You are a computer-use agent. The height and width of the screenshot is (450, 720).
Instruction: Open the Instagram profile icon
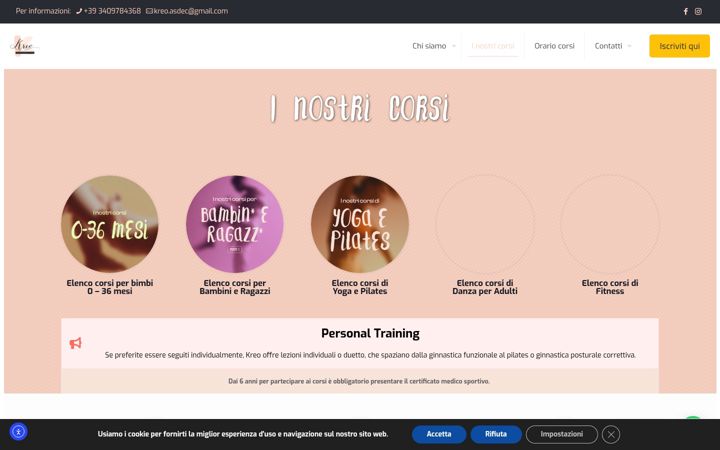tap(698, 11)
